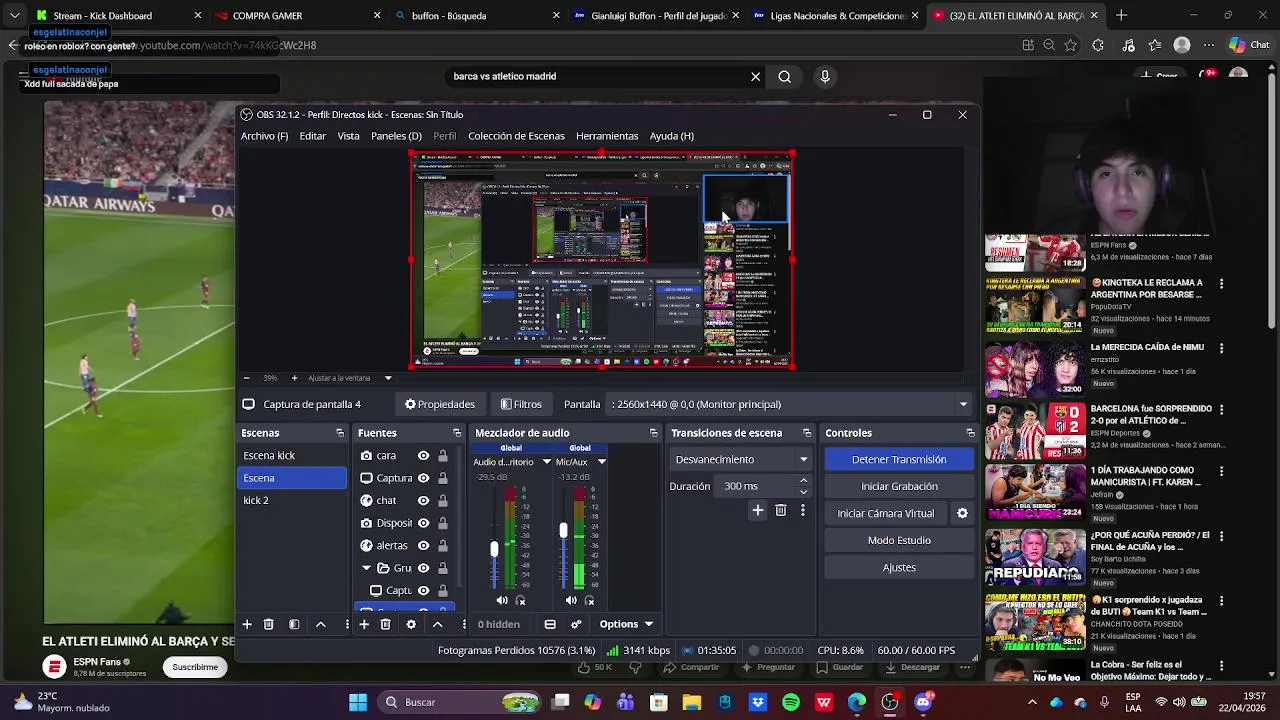Click the Windows Start button
The image size is (1280, 720).
(358, 702)
